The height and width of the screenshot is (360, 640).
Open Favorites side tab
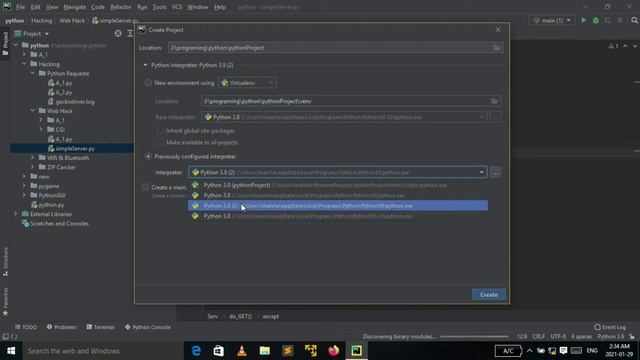(x=5, y=301)
